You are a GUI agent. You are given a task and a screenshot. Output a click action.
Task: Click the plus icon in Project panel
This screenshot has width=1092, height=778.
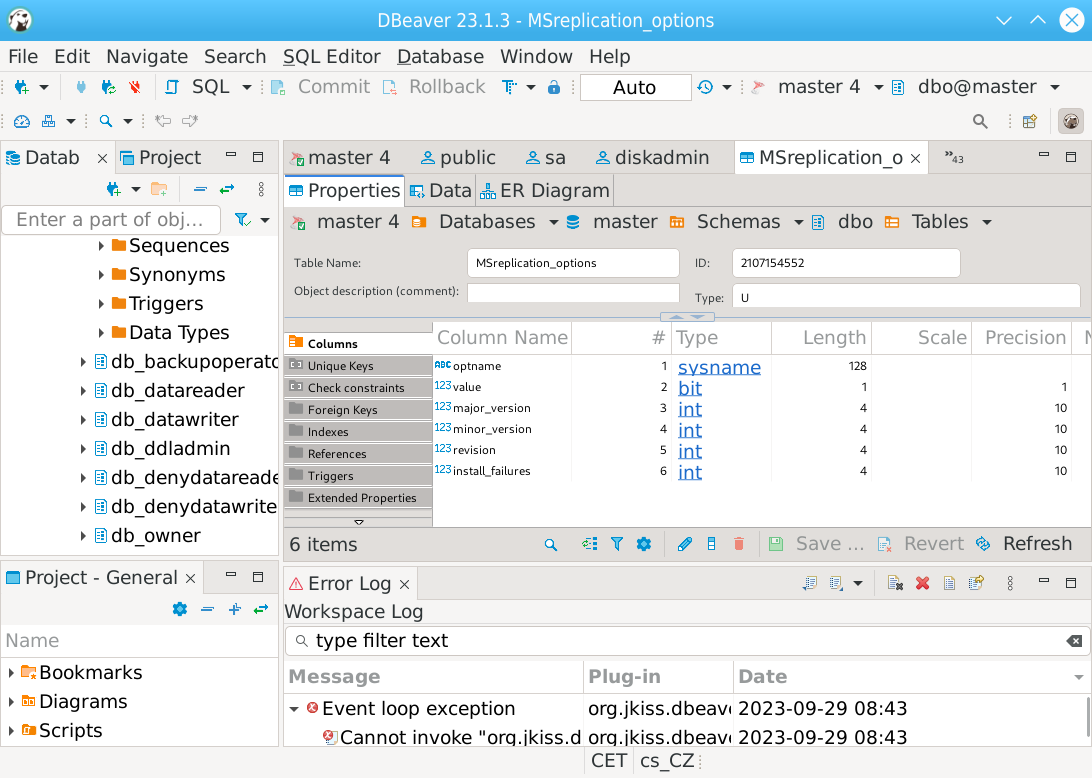click(x=235, y=609)
